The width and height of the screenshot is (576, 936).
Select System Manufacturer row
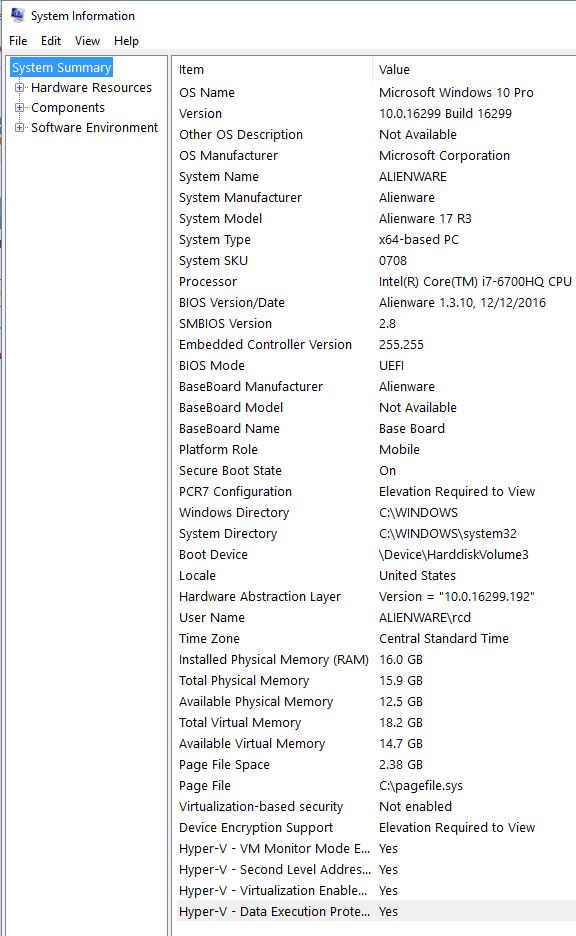click(374, 198)
